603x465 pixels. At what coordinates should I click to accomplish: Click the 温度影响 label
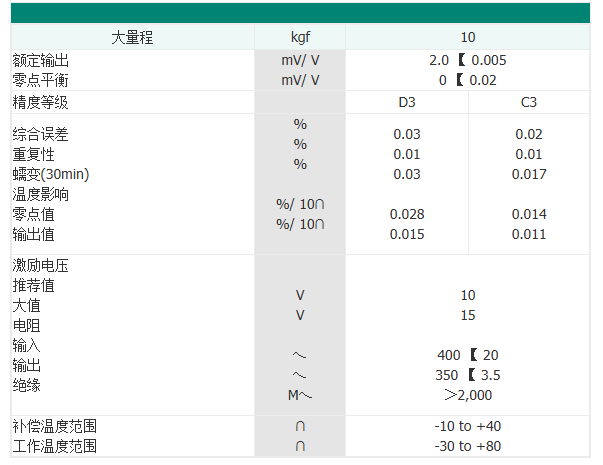[x=40, y=194]
